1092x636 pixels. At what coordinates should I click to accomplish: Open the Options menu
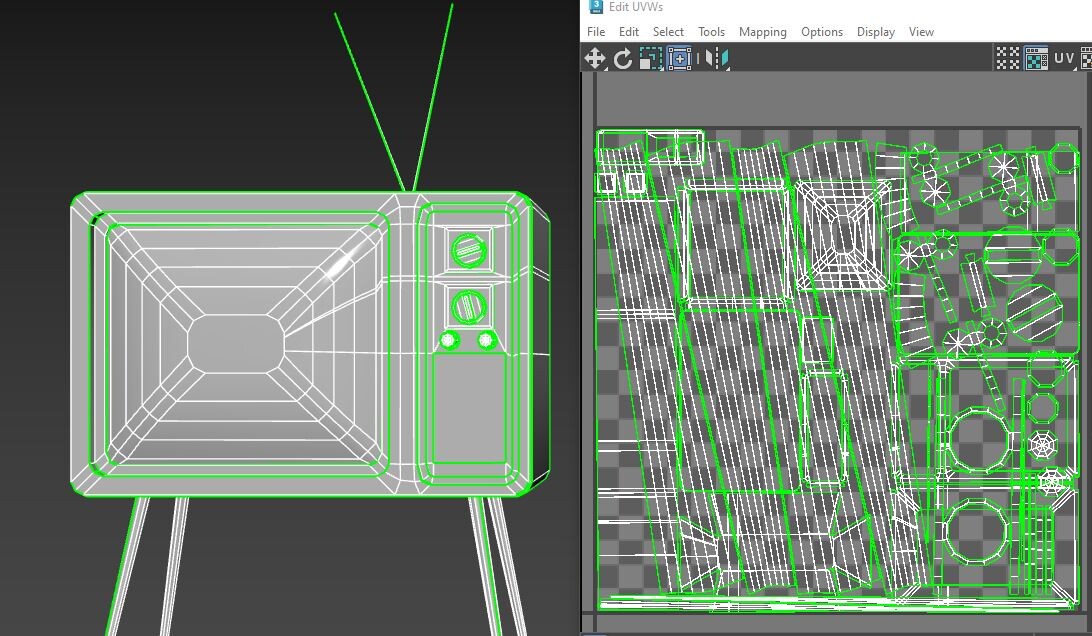click(822, 31)
